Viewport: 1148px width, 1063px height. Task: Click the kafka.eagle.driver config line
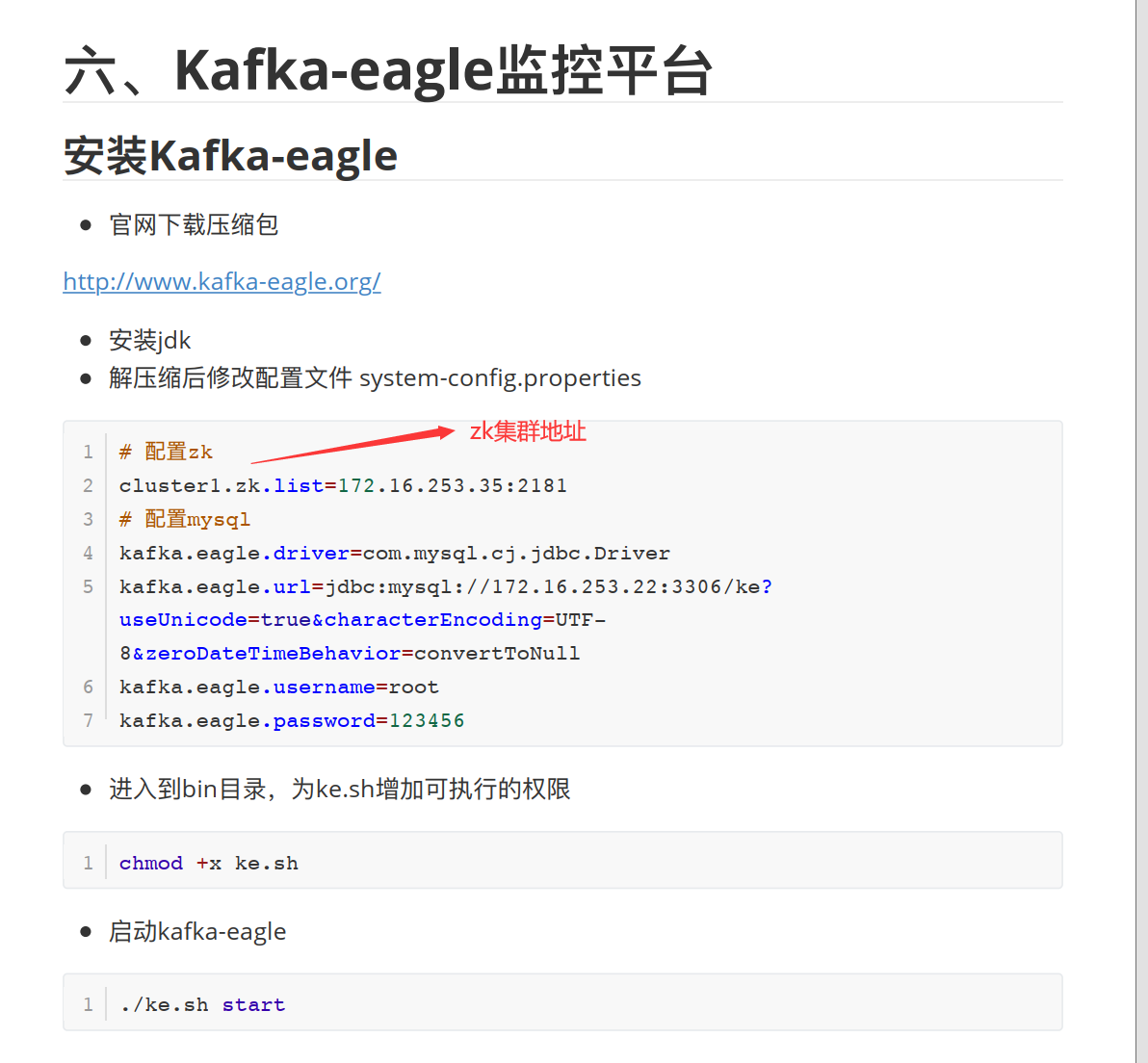coord(395,554)
